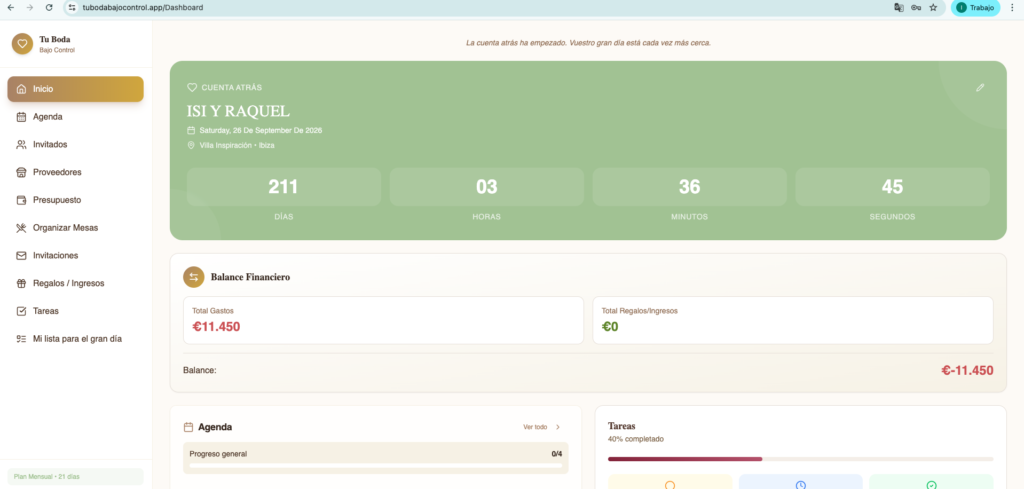Select Presupuesto menu item

[56, 200]
